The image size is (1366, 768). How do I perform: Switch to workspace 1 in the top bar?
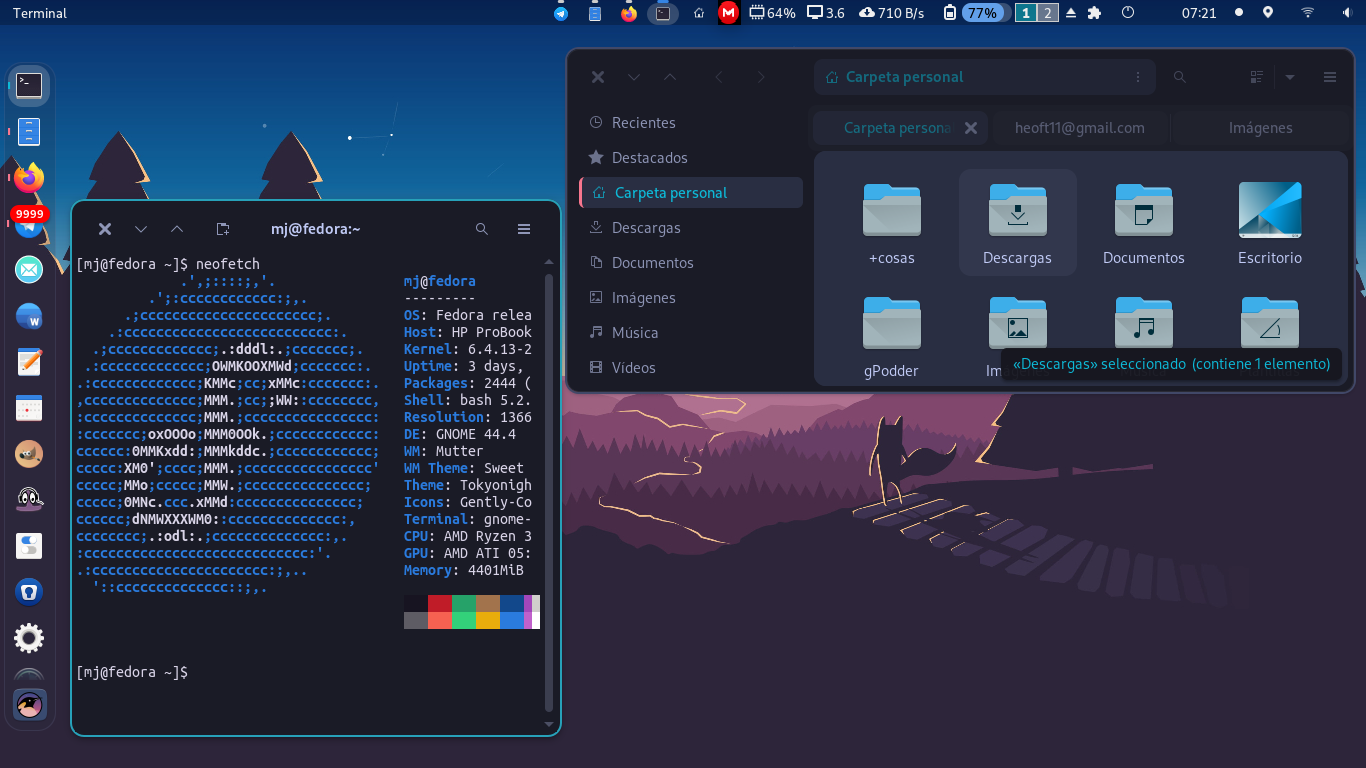click(x=1026, y=13)
